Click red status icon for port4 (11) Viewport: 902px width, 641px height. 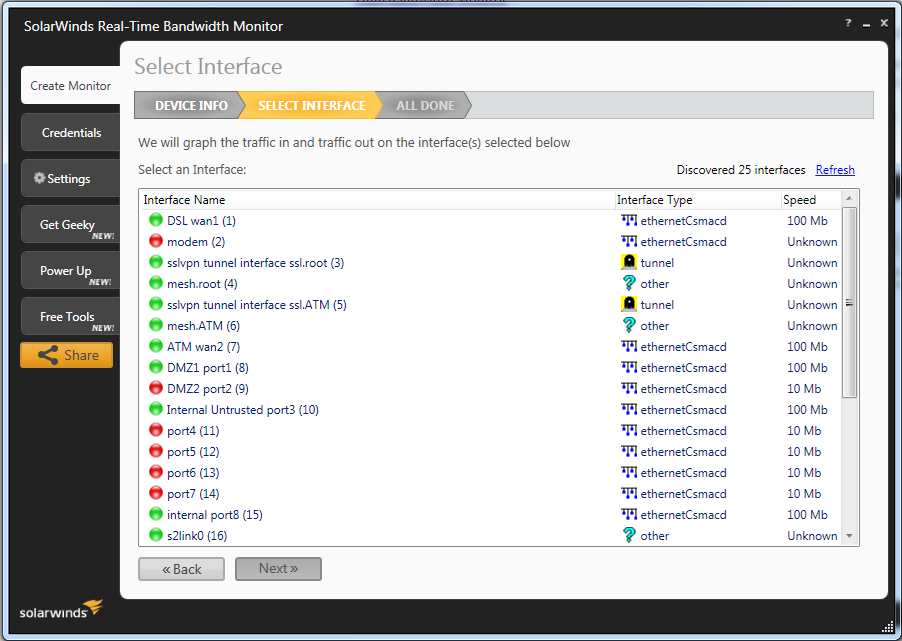(x=156, y=430)
